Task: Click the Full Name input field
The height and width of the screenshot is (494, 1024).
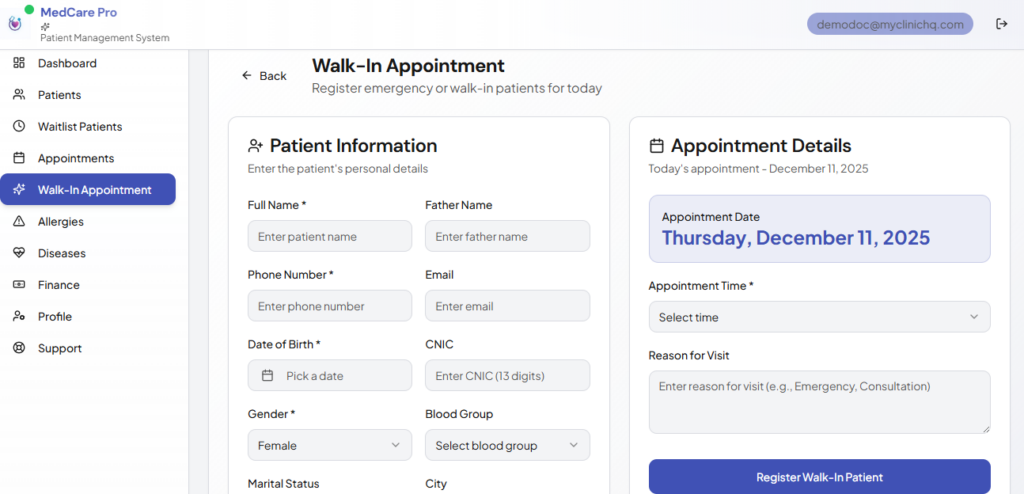Action: click(329, 237)
